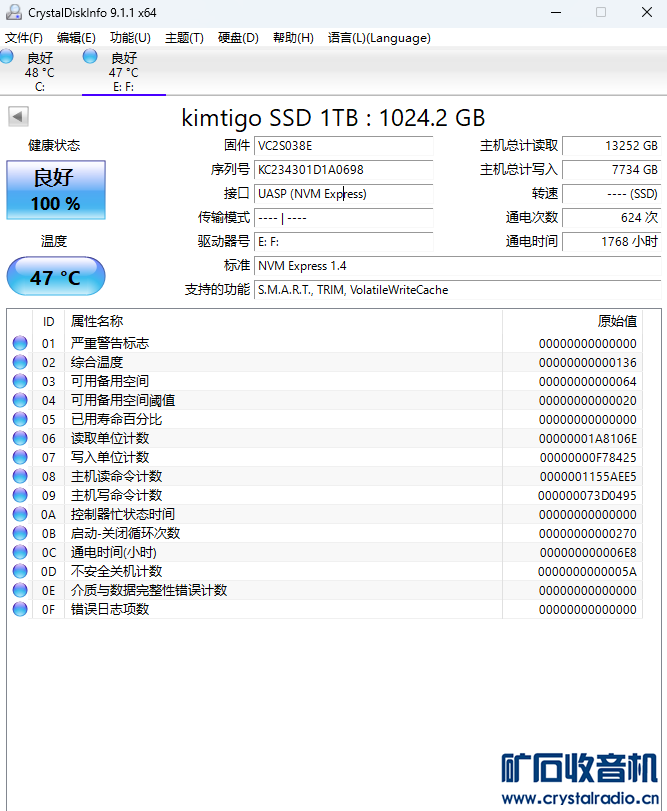Select raw value 0000001155AEE5
Image resolution: width=667 pixels, height=811 pixels.
[x=588, y=476]
